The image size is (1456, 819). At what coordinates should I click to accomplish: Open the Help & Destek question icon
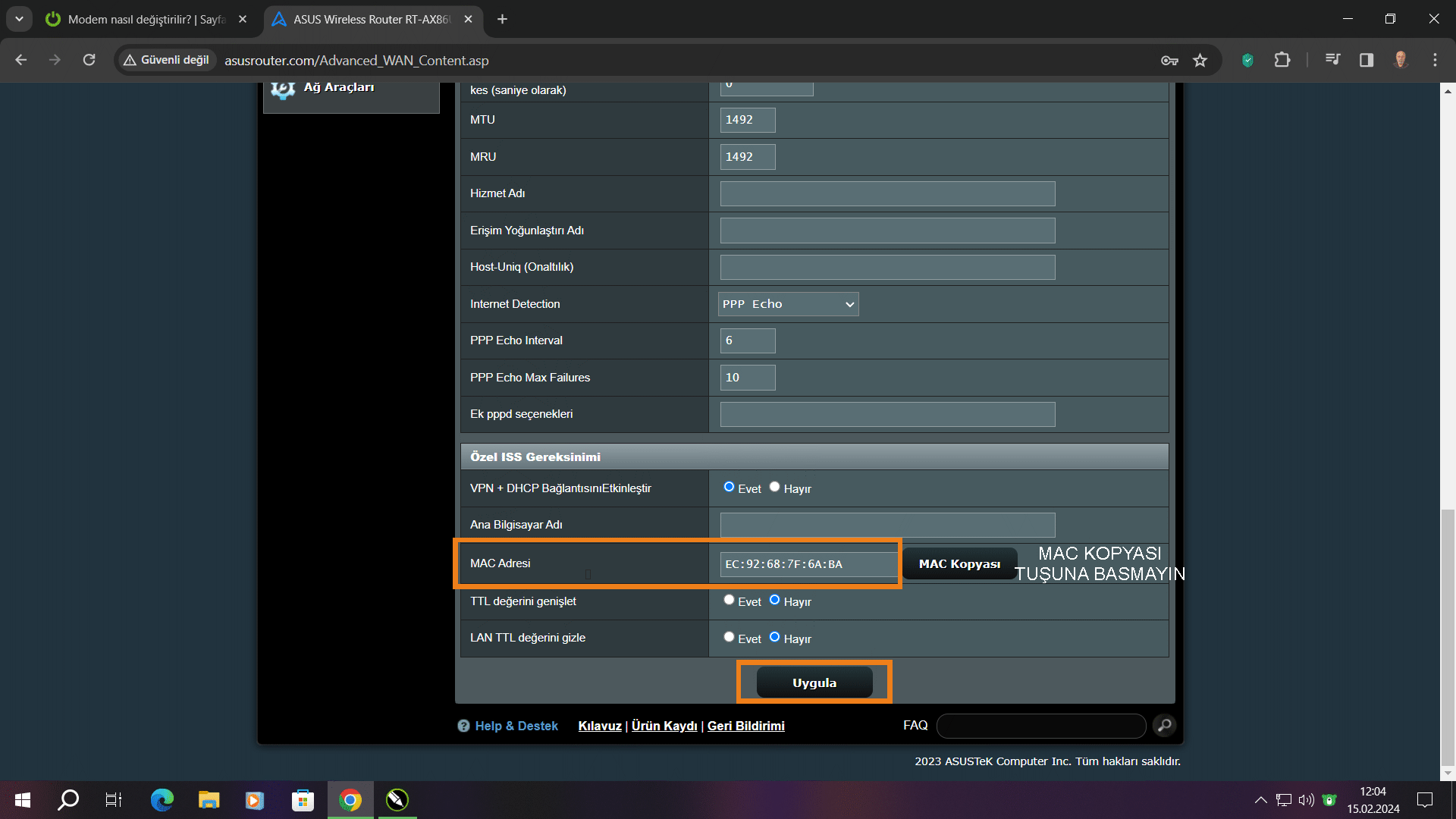tap(463, 726)
